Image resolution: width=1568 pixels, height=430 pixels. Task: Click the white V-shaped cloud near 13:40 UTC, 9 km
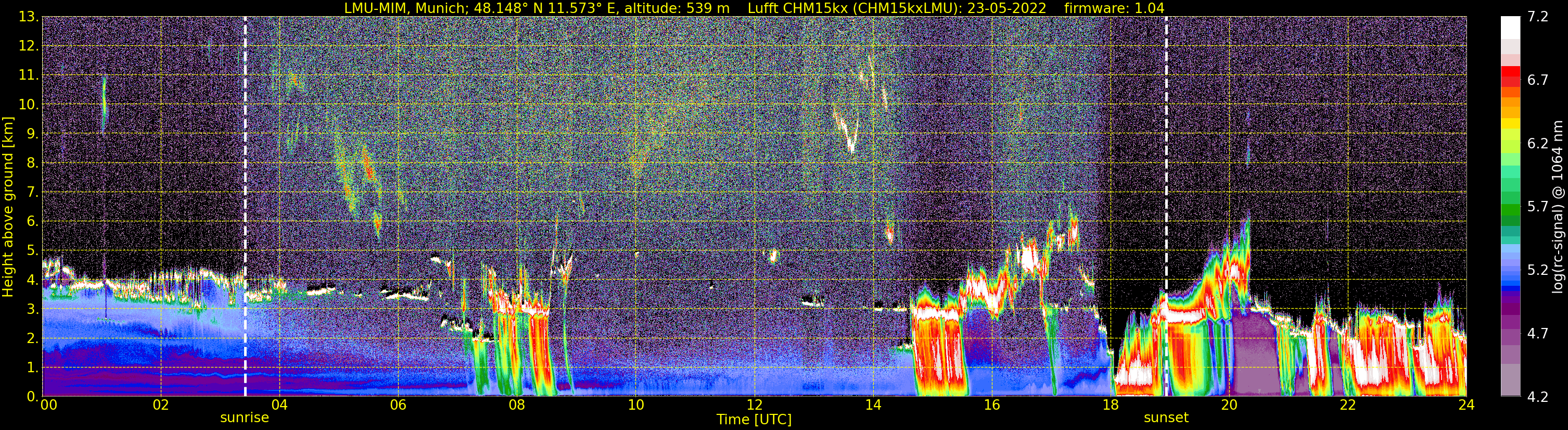tap(847, 129)
